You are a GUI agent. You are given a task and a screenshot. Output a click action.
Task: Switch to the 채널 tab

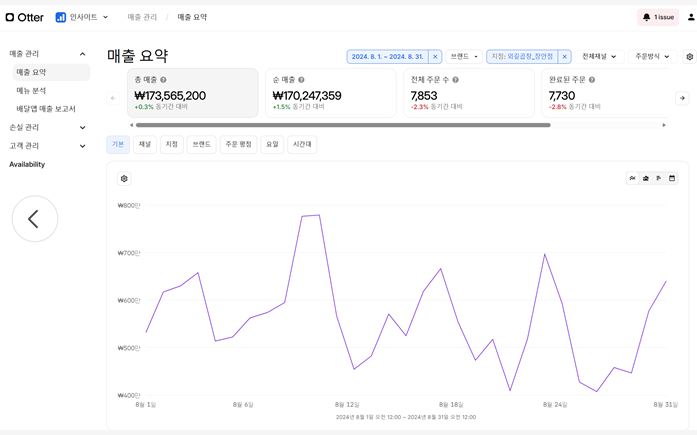[x=145, y=144]
